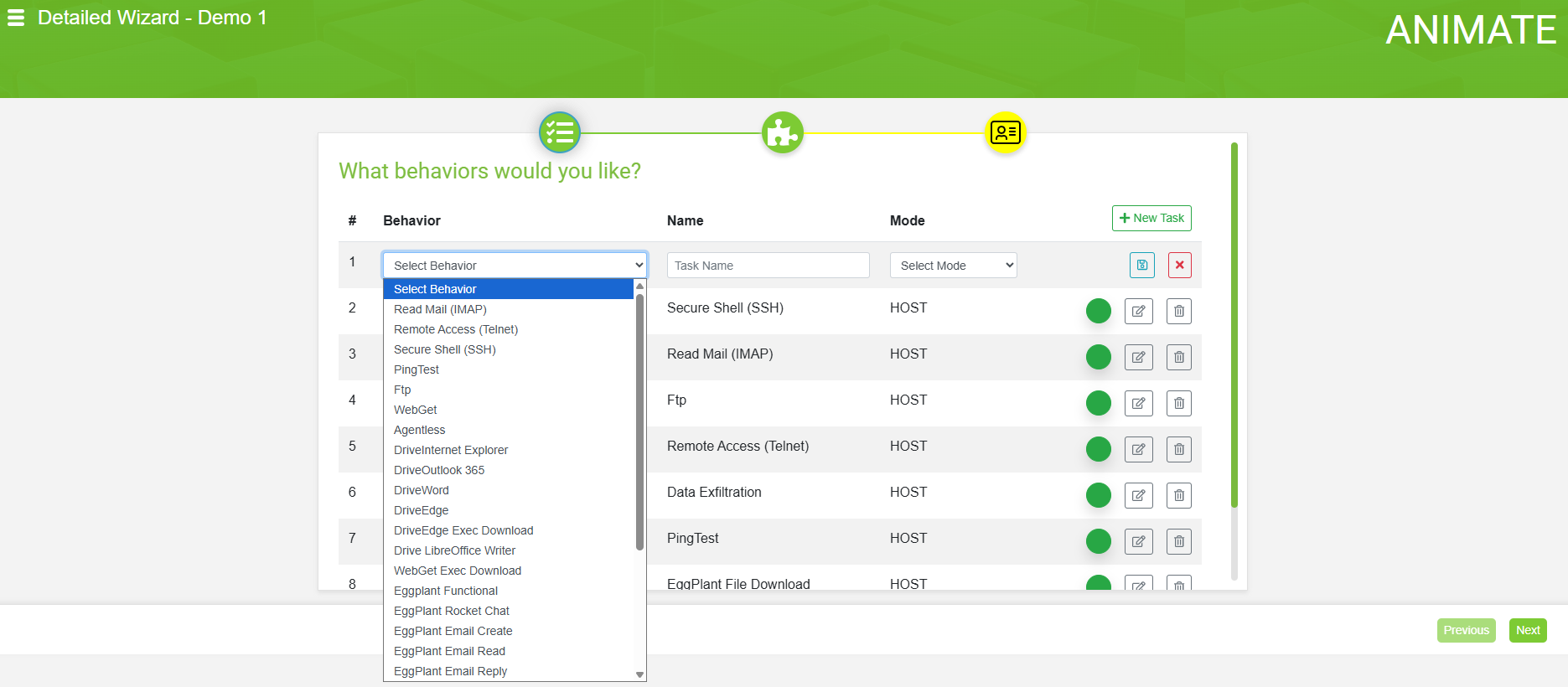Toggle green status for Data Exfiltration task
This screenshot has width=1568, height=687.
[x=1098, y=495]
